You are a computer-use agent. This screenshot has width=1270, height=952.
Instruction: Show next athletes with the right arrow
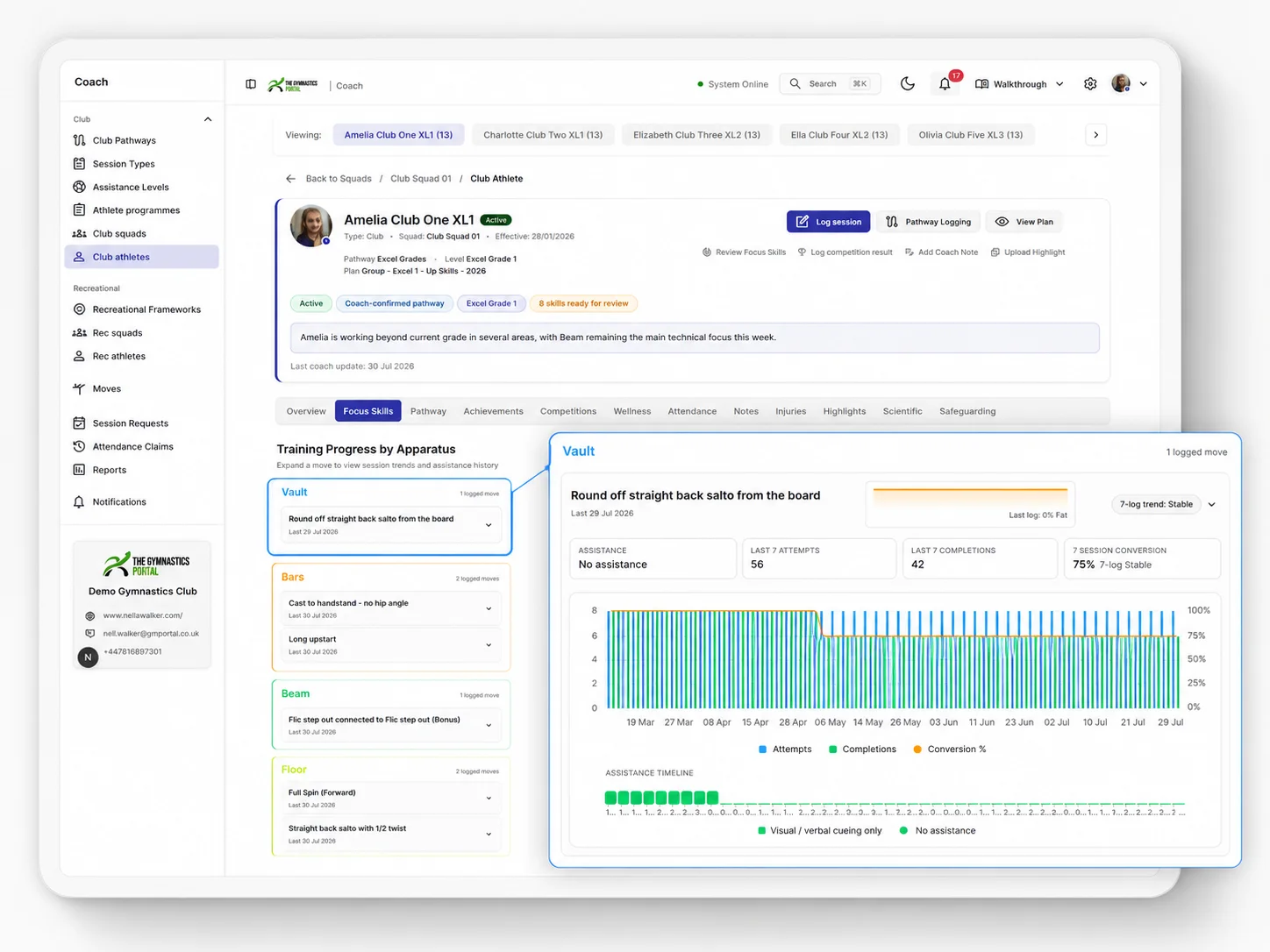1095,135
